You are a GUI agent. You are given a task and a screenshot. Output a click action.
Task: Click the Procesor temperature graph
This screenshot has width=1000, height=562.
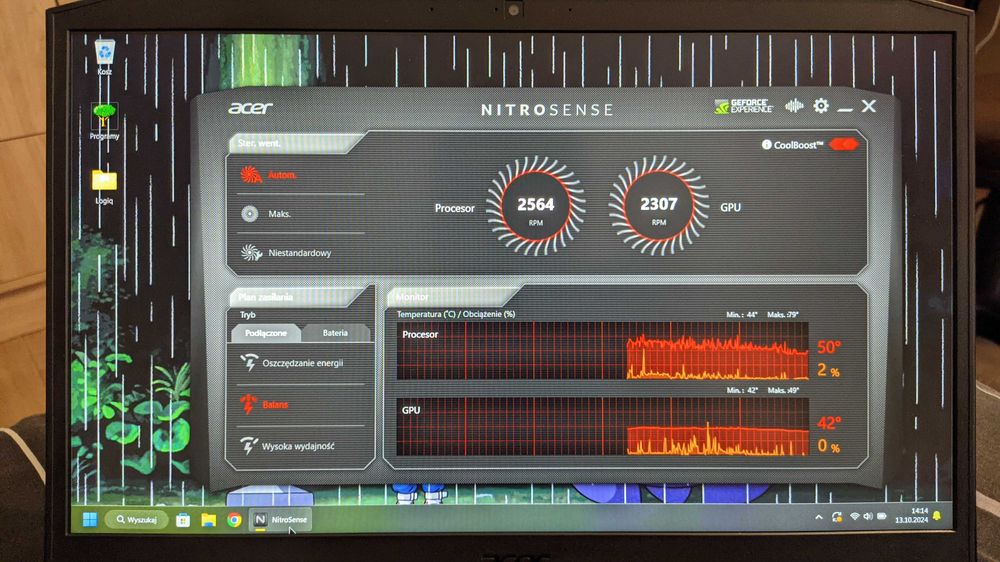click(x=602, y=351)
